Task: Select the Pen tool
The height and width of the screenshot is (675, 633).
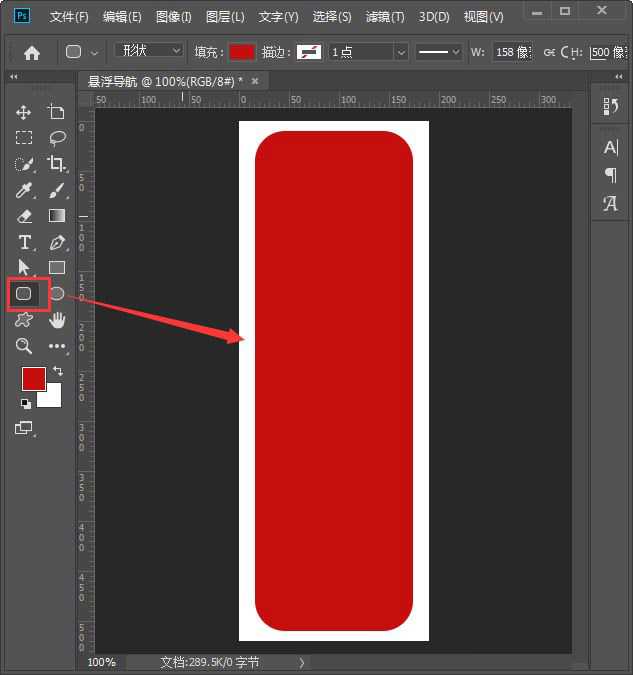Action: pos(57,242)
